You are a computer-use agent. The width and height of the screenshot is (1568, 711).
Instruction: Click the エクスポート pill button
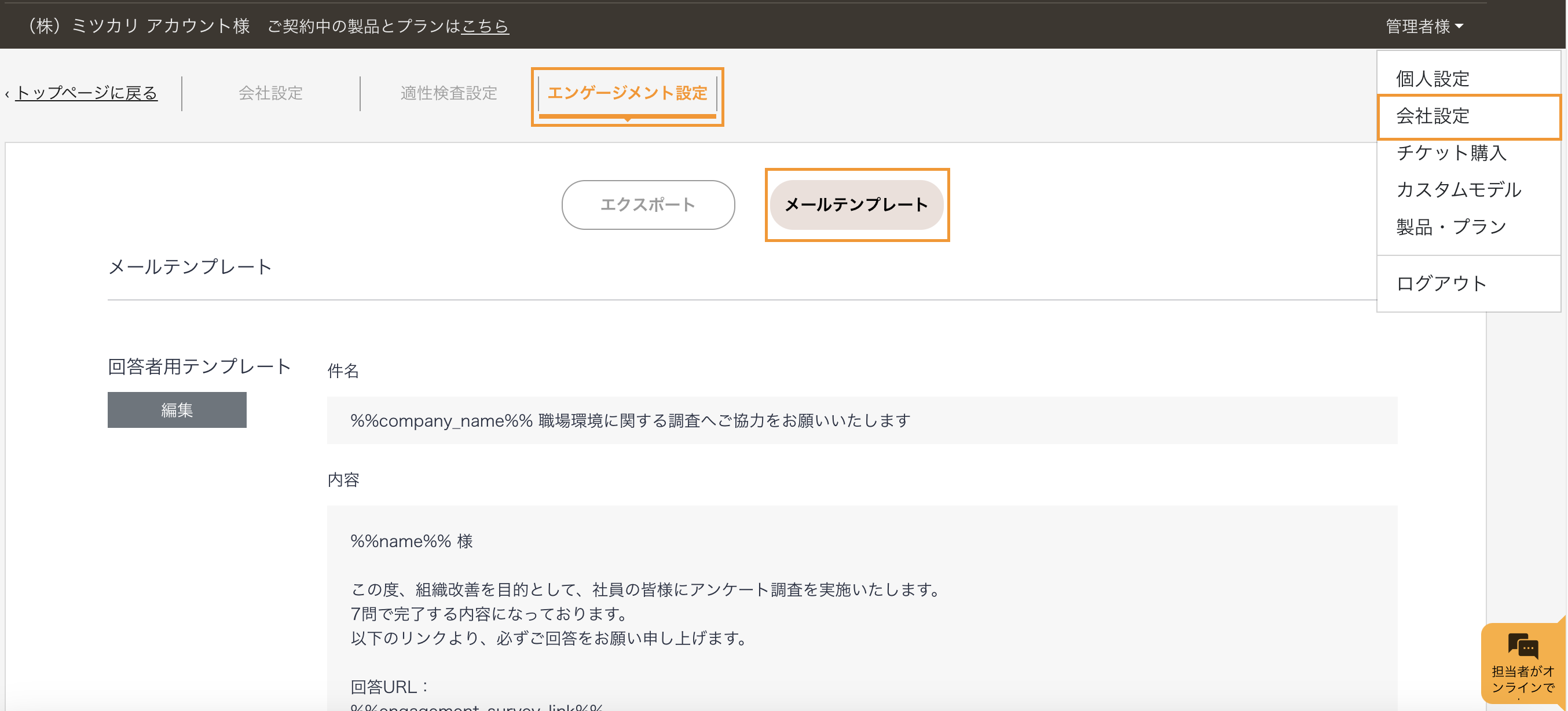point(648,204)
